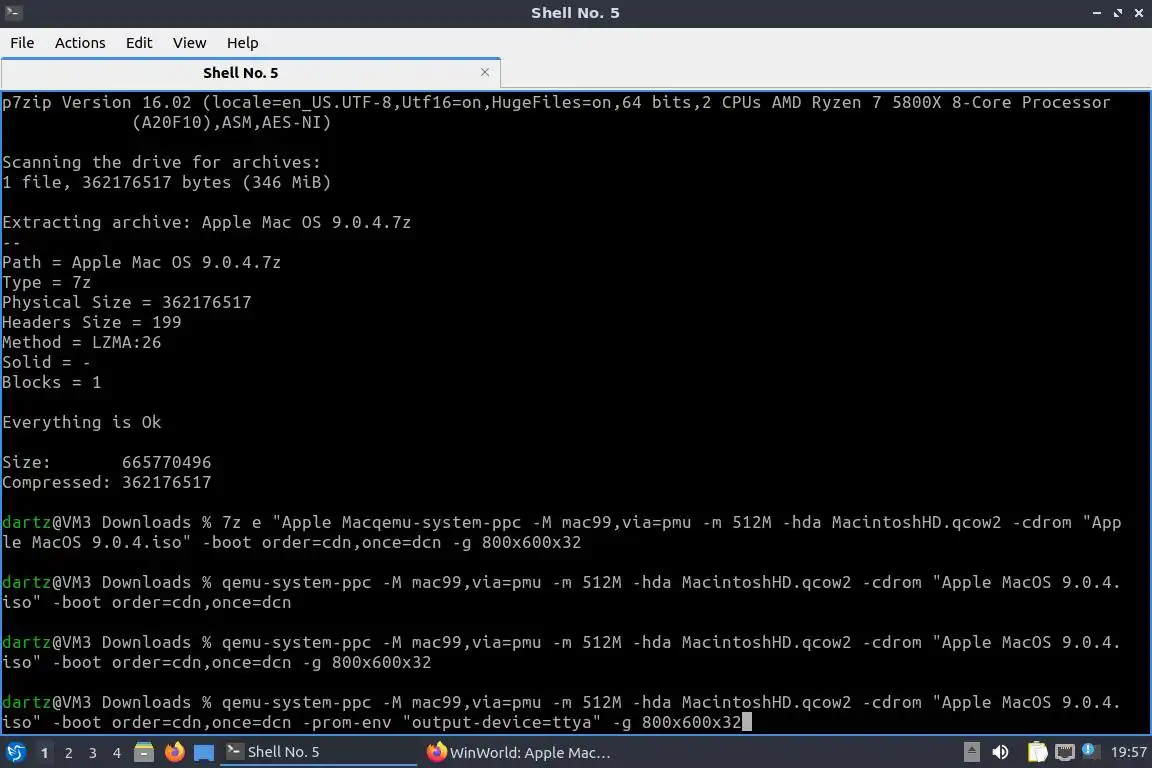The height and width of the screenshot is (768, 1152).
Task: Switch to workspace 3
Action: click(x=93, y=753)
